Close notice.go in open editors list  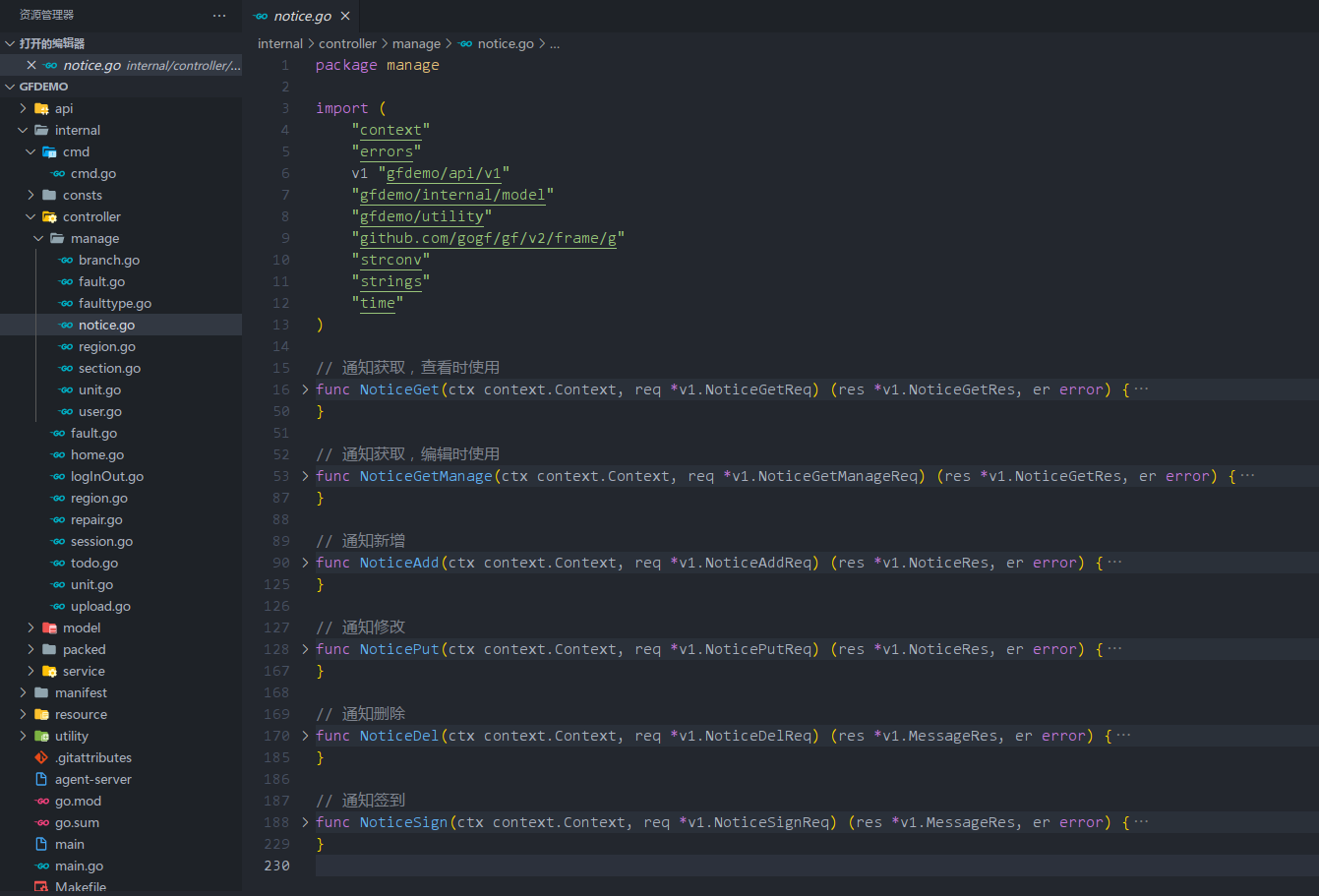31,65
